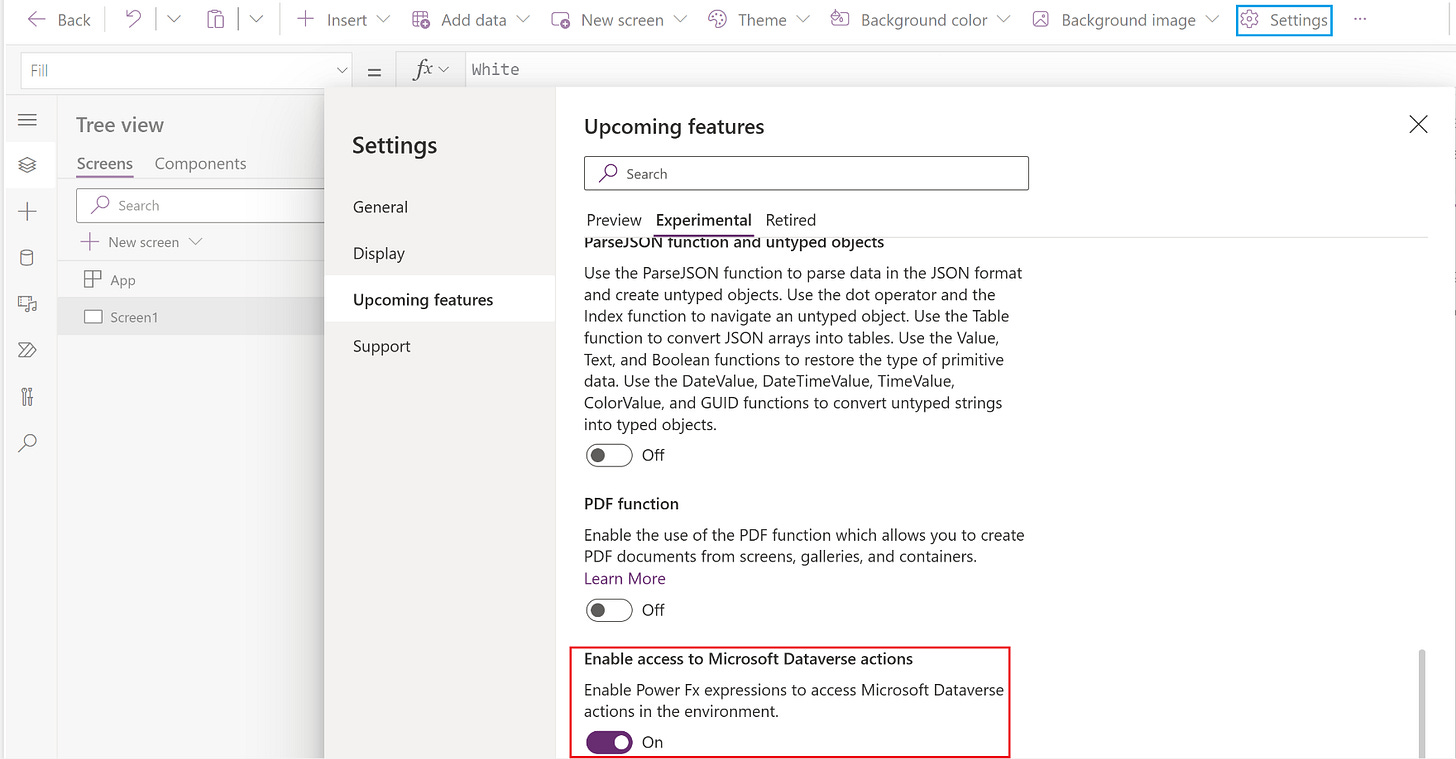Toggle the ParseJSON function switch
Image resolution: width=1456 pixels, height=759 pixels.
pyautogui.click(x=610, y=455)
